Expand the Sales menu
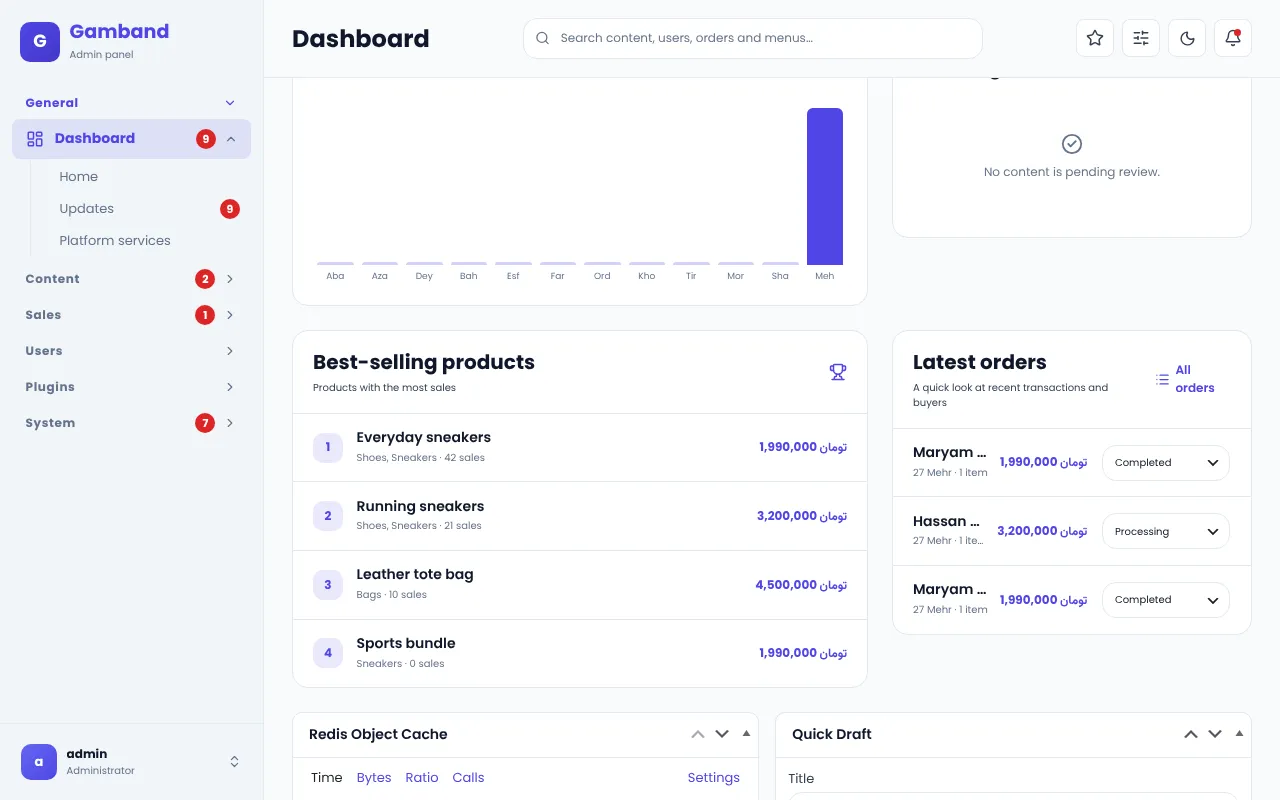Screen dimensions: 1280x800 pyautogui.click(x=230, y=315)
